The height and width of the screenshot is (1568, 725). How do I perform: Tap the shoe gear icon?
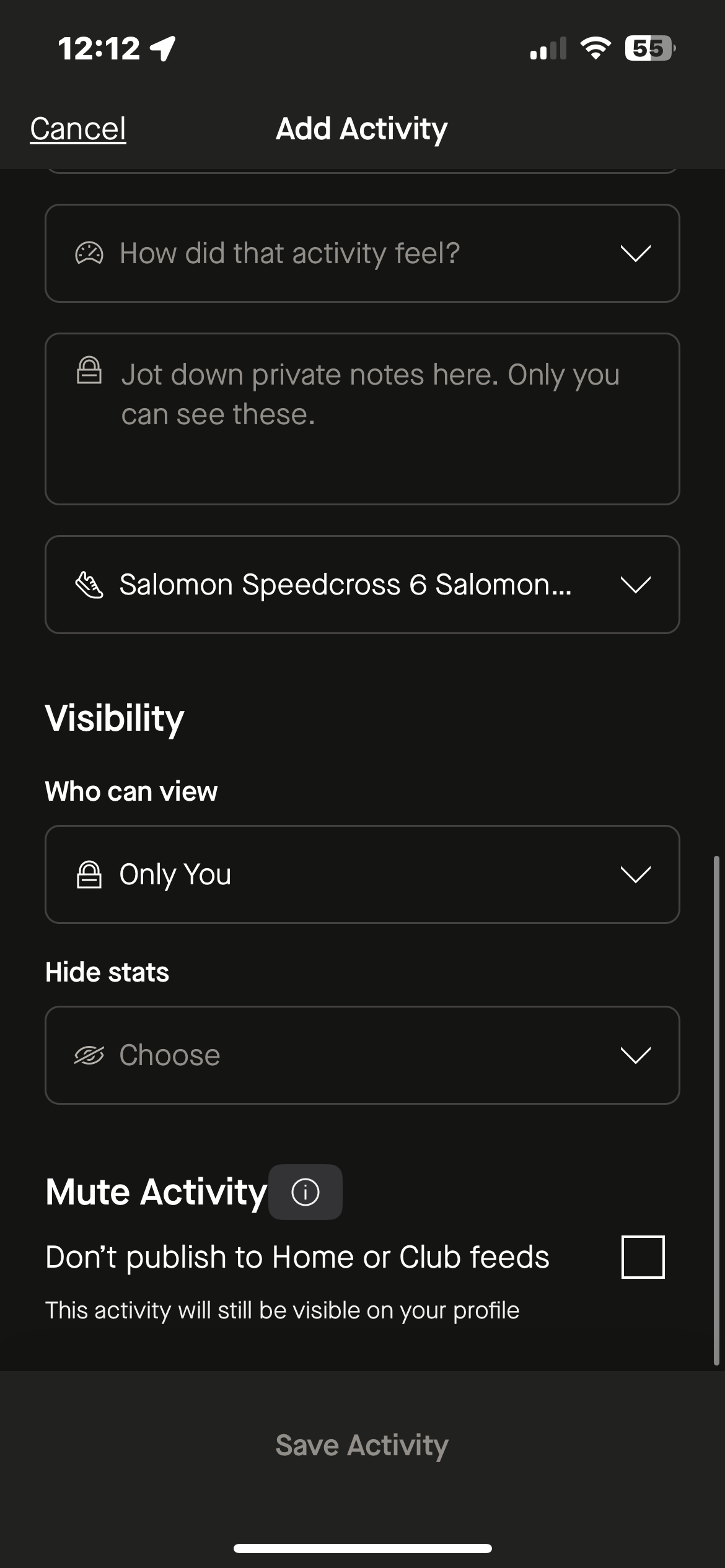coord(89,585)
